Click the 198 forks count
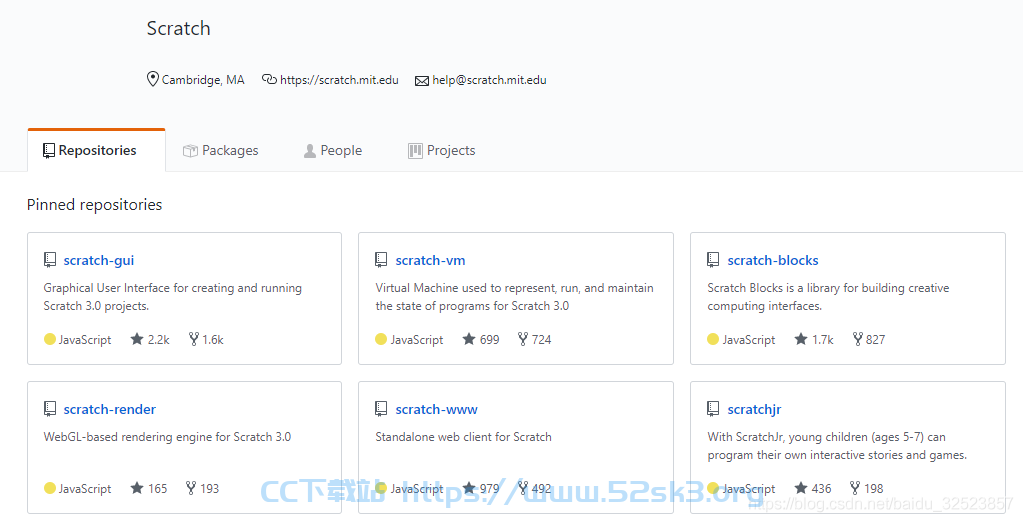1023x522 pixels. (x=874, y=488)
